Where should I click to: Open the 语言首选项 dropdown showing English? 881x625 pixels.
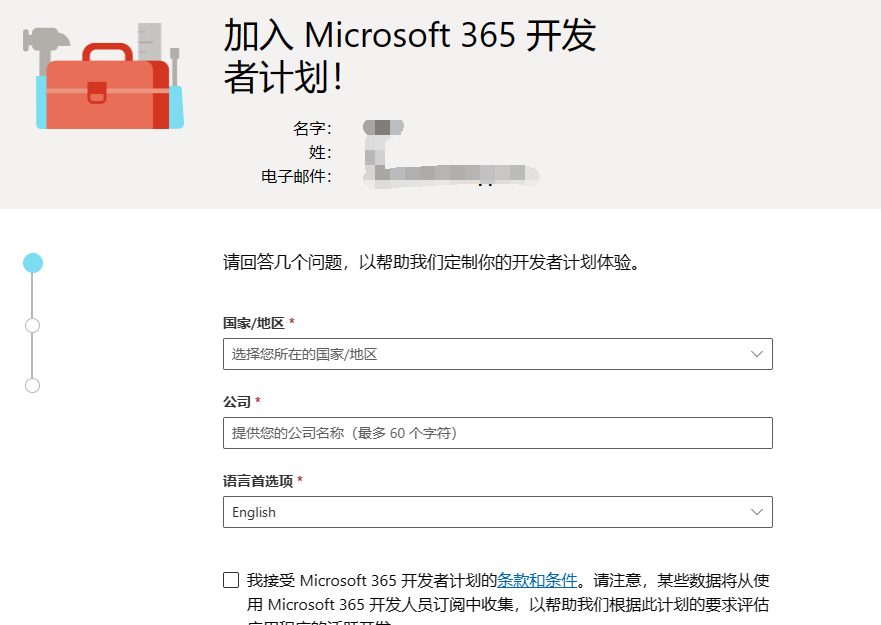497,512
